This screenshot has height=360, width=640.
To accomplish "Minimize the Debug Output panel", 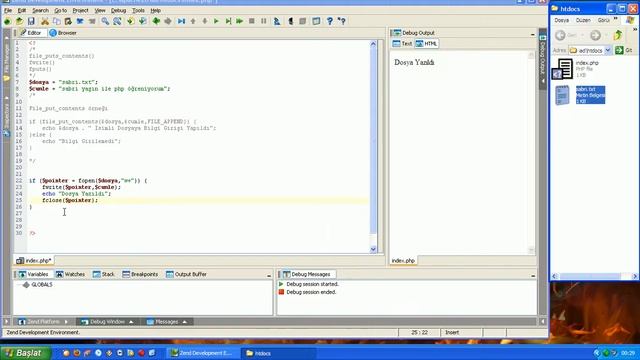I will 533,35.
